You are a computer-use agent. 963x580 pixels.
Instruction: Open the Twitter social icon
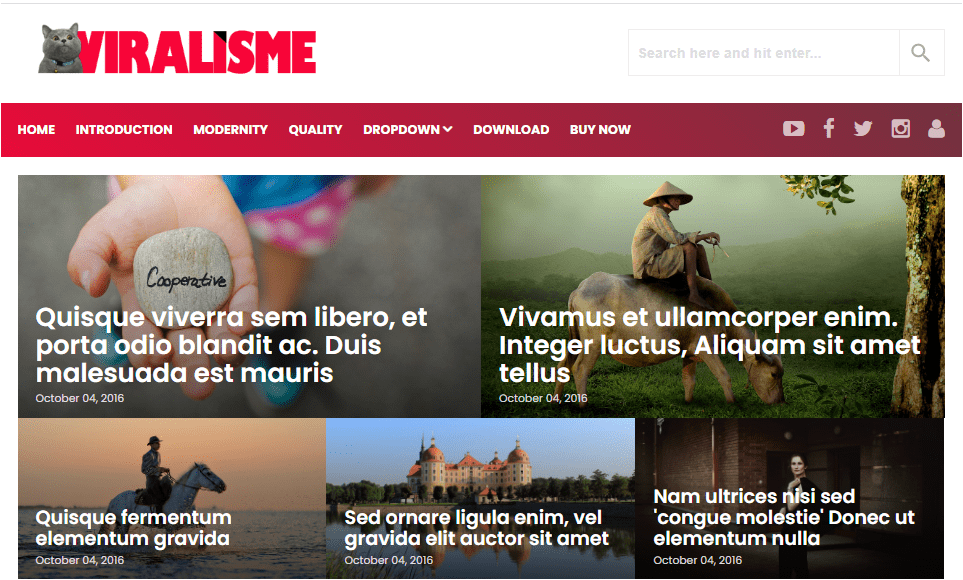(x=863, y=129)
